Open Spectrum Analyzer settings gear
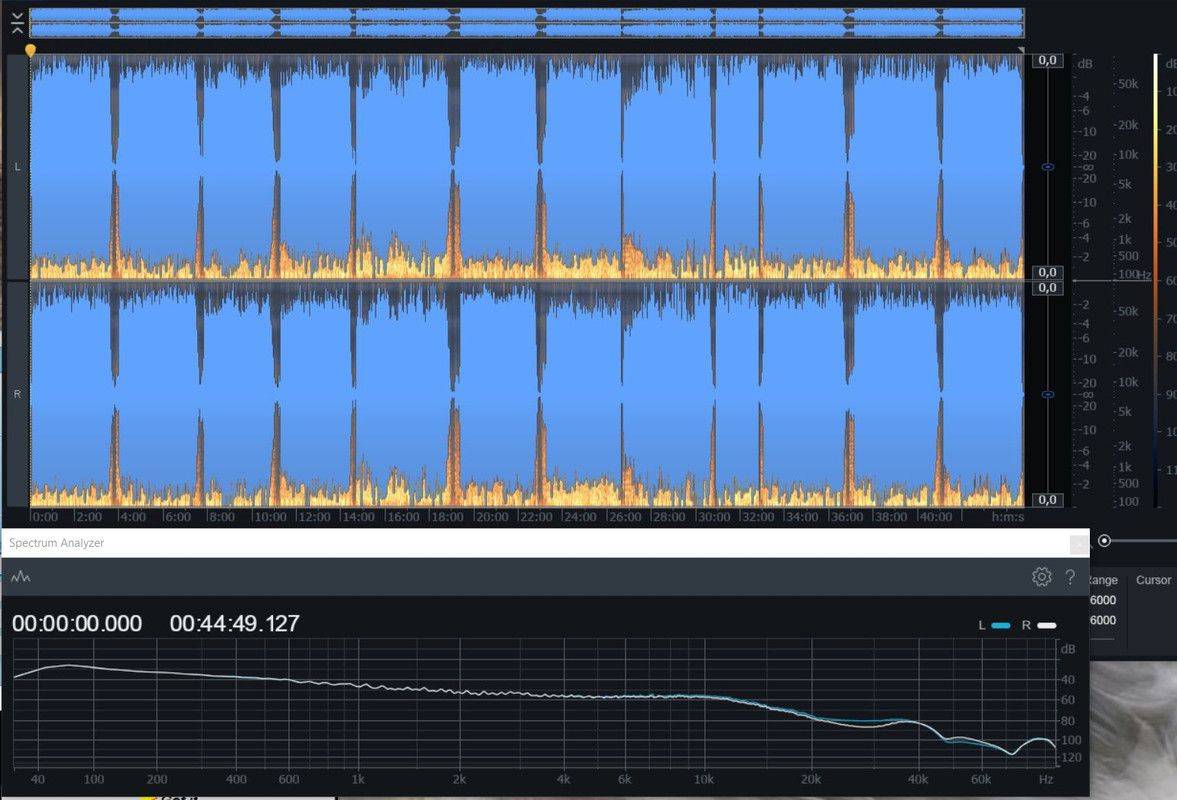This screenshot has height=800, width=1177. click(x=1041, y=576)
